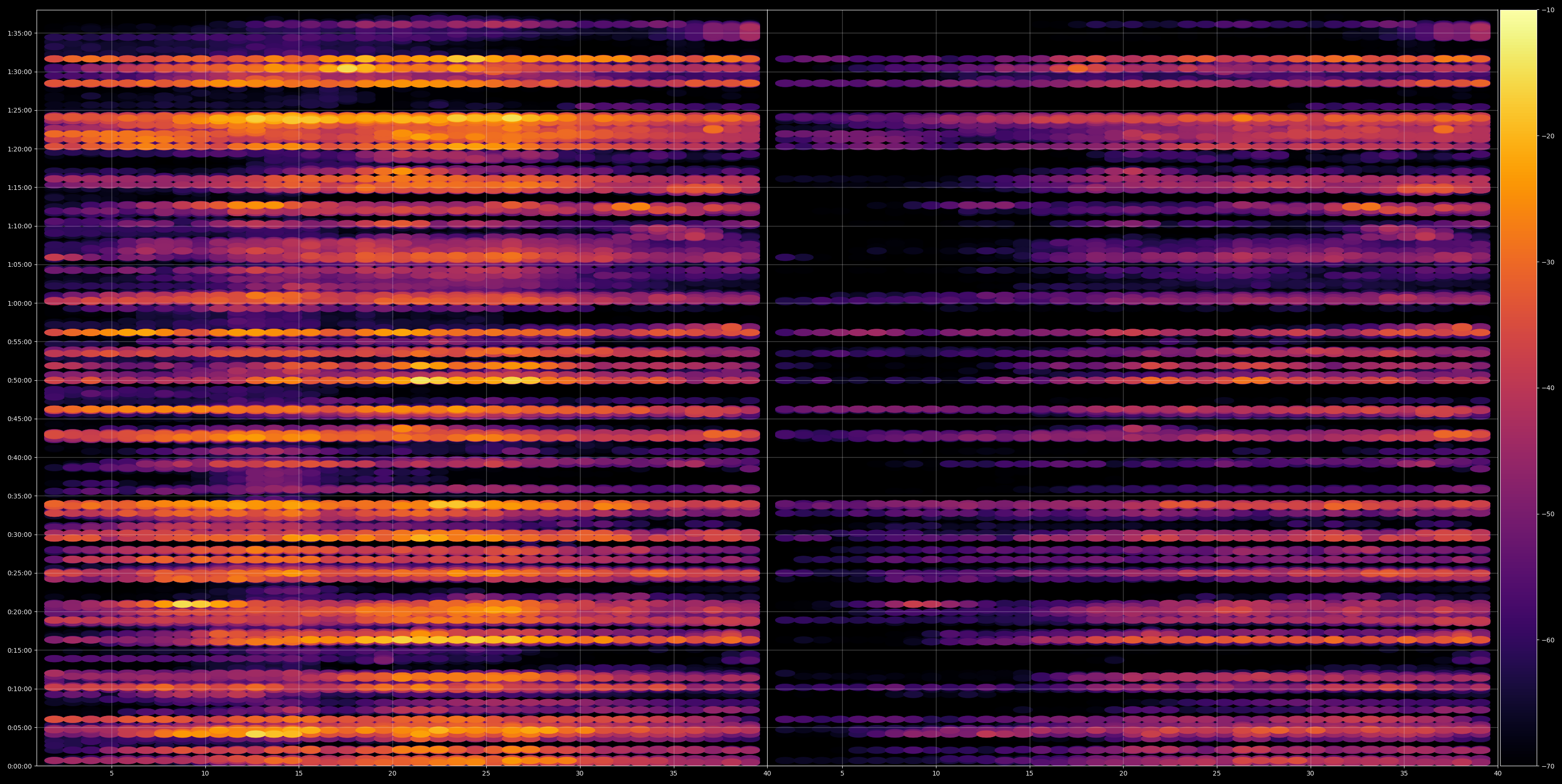Click the −50 colorbar tick label
1562x784 pixels.
click(x=1548, y=514)
